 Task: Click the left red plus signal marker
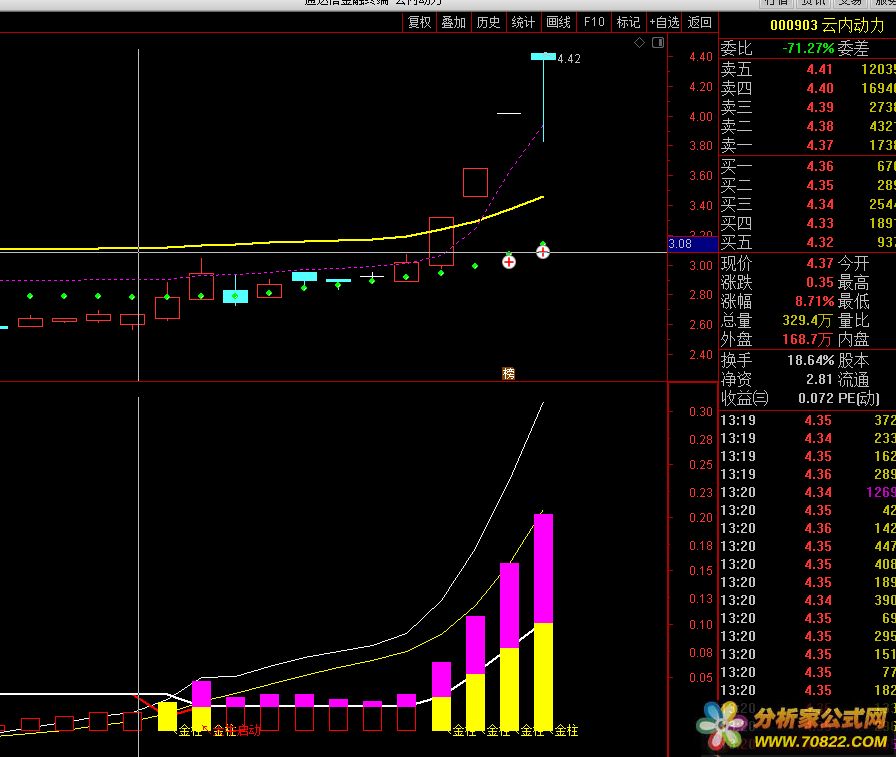coord(508,261)
